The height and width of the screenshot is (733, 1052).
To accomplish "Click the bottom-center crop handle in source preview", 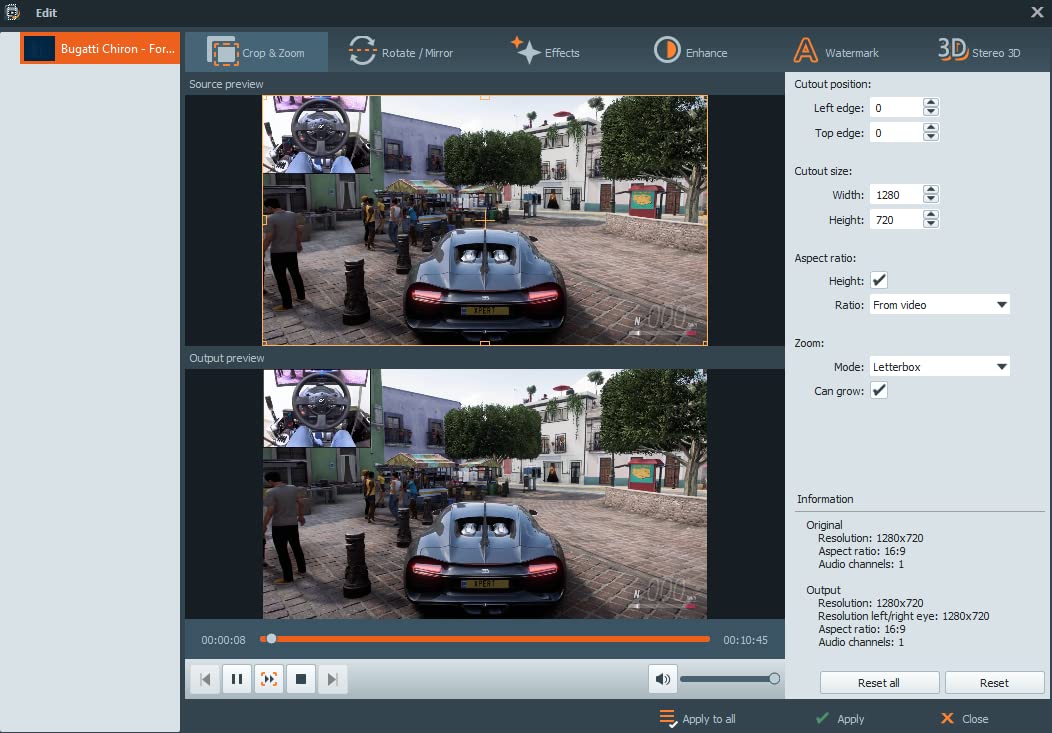I will tap(485, 343).
